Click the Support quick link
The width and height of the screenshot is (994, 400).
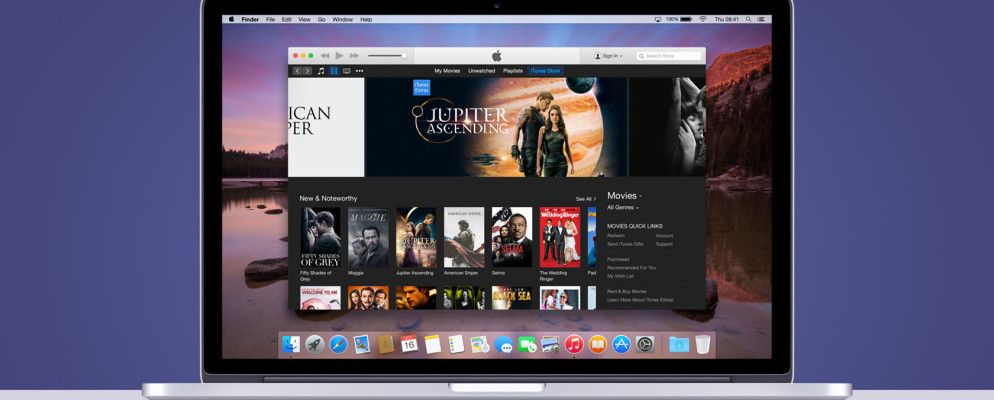[664, 244]
